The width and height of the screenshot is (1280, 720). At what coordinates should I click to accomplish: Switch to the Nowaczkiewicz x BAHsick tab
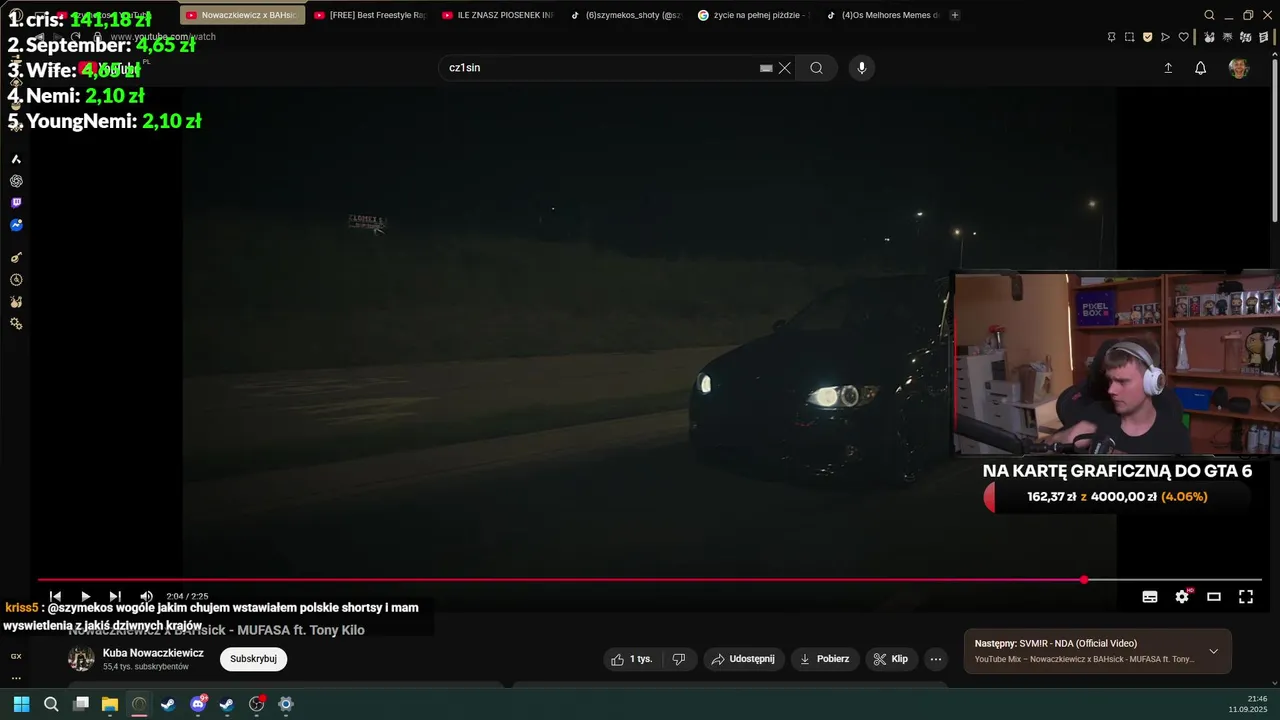[242, 15]
